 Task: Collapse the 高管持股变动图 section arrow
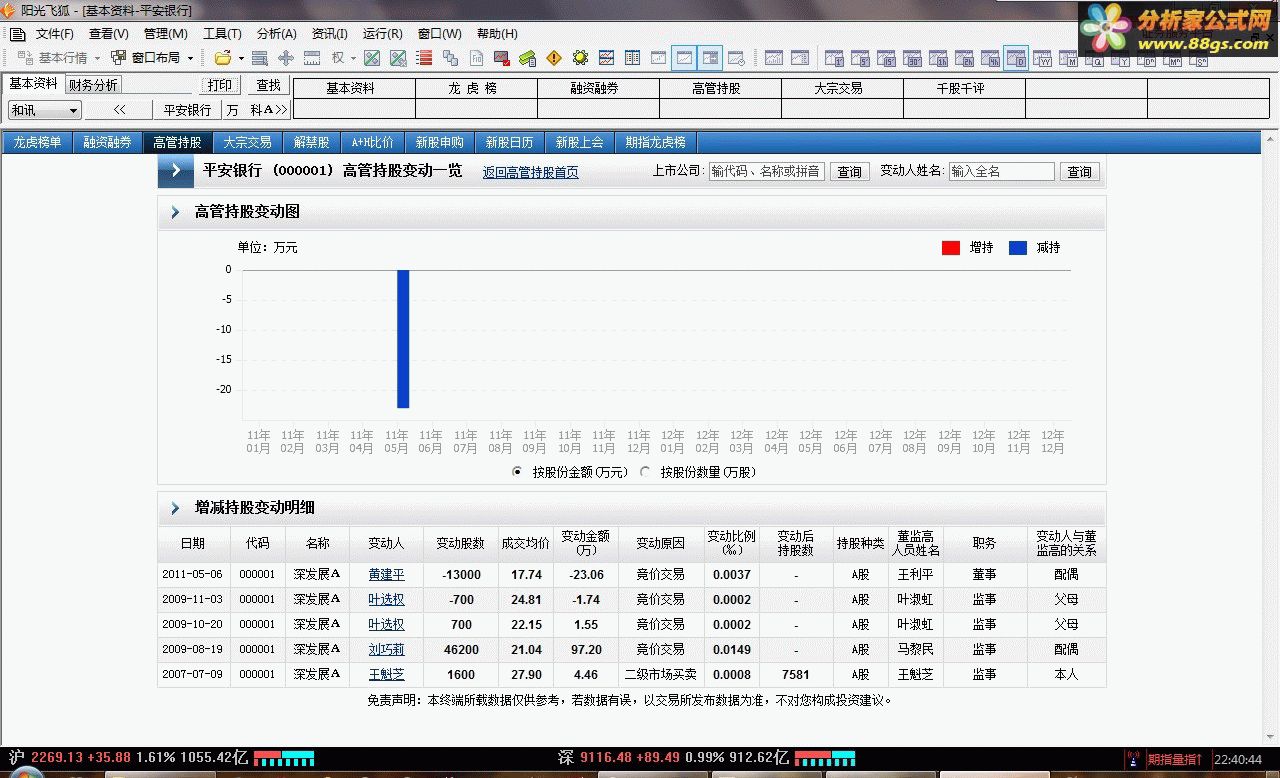point(175,212)
